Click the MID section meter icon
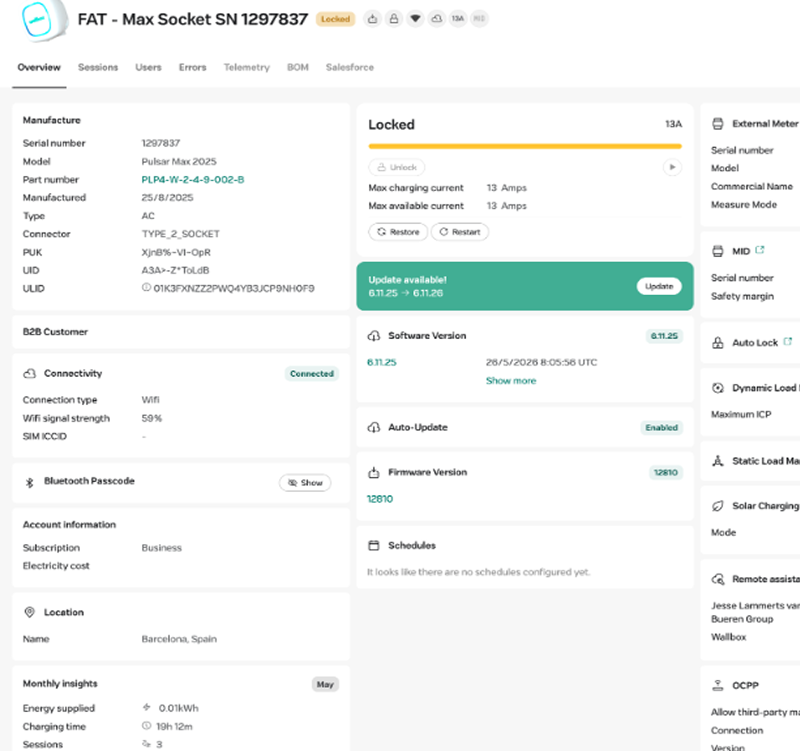 718,251
